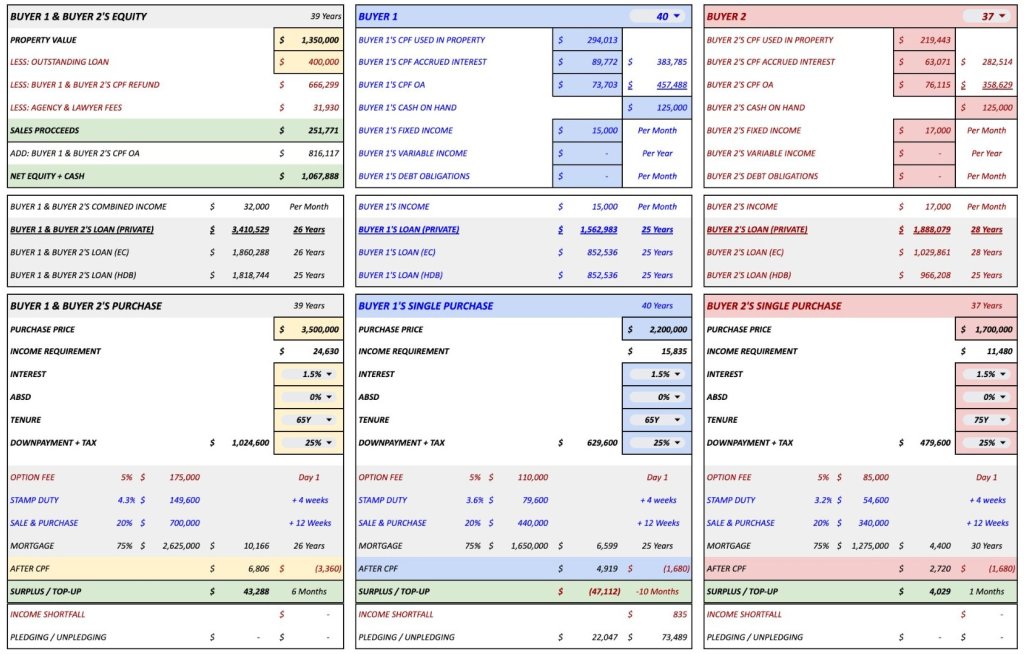Select Buyer 1 purchase price cell 2,200,000
Screen dimensions: 1024x654
pyautogui.click(x=657, y=329)
